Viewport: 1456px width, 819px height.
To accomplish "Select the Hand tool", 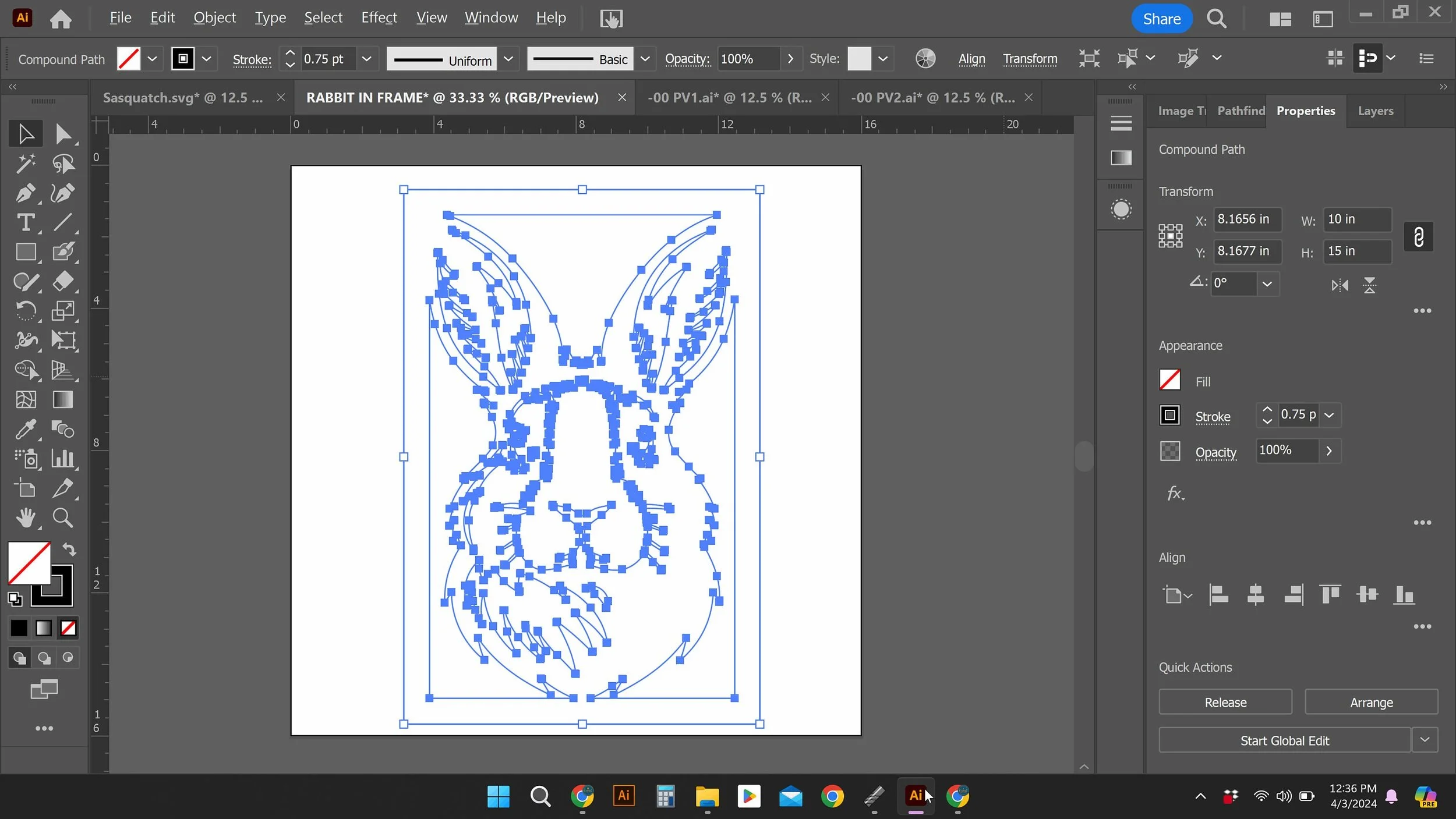I will point(26,517).
